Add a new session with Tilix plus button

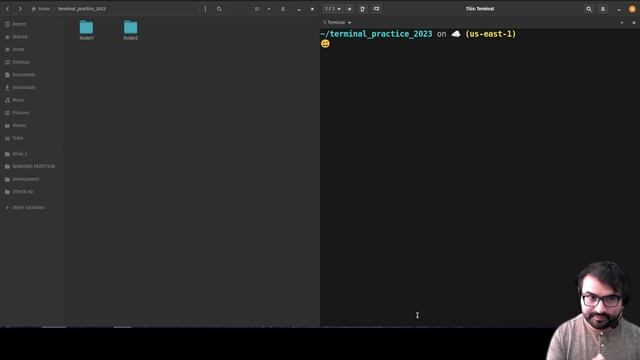pyautogui.click(x=349, y=9)
